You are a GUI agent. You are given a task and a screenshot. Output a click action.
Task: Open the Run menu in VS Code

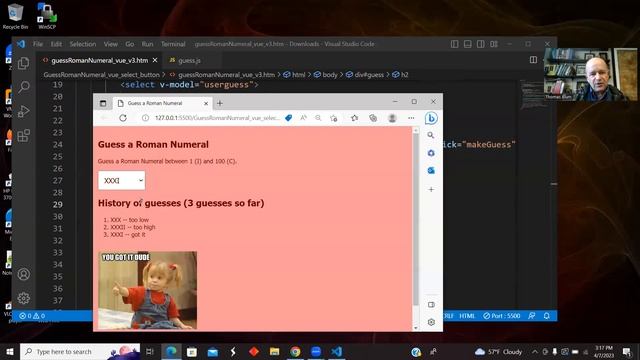[x=147, y=44]
